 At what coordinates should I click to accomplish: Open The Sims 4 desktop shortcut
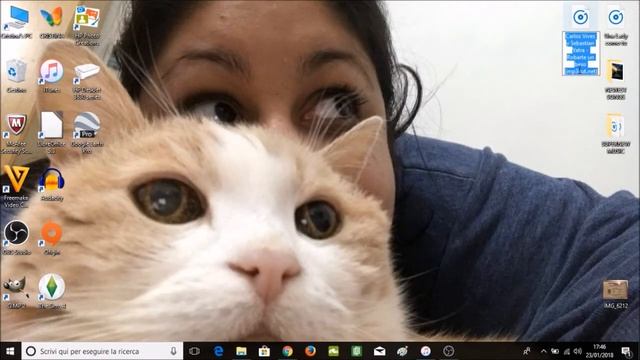[51, 291]
